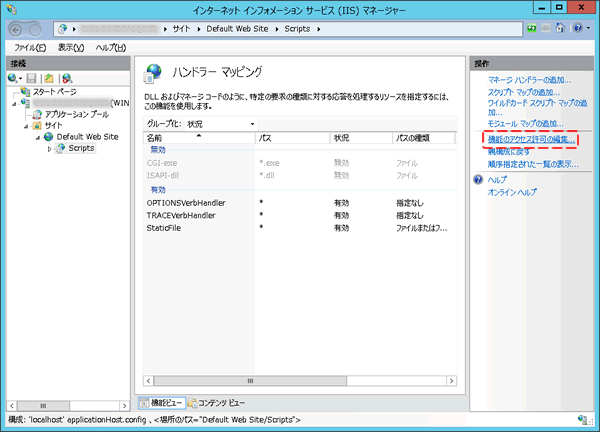This screenshot has height=432, width=600.
Task: Click the status bar configuration icon at bottom right
Action: pyautogui.click(x=582, y=420)
